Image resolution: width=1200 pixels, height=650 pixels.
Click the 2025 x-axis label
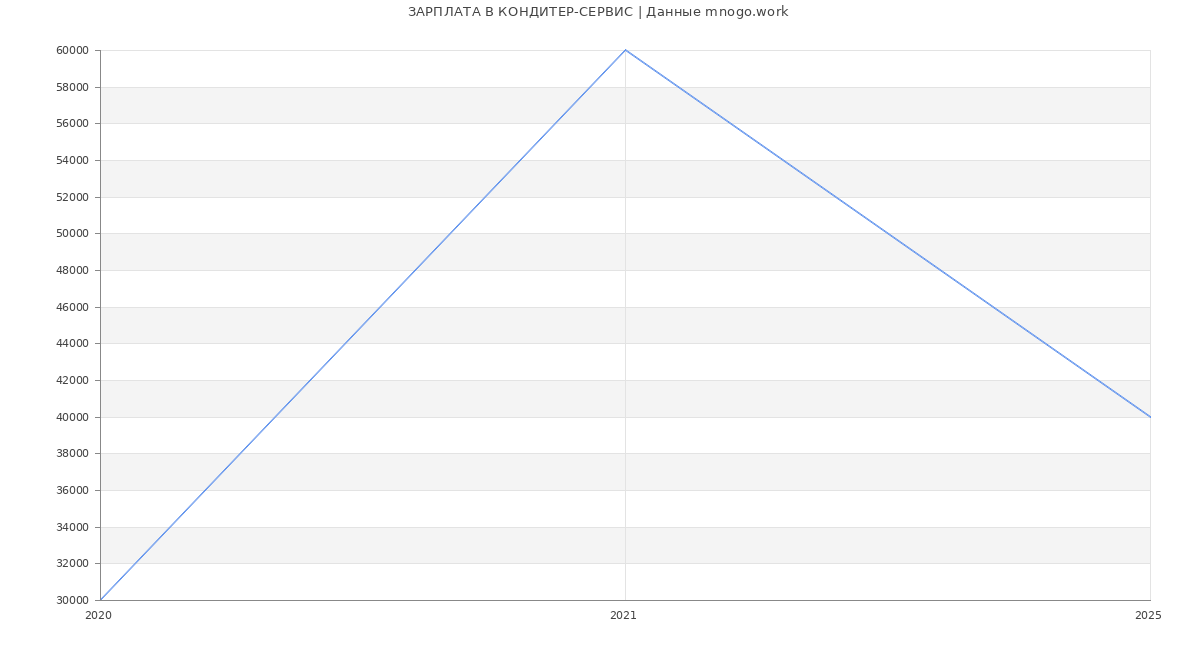1147,616
